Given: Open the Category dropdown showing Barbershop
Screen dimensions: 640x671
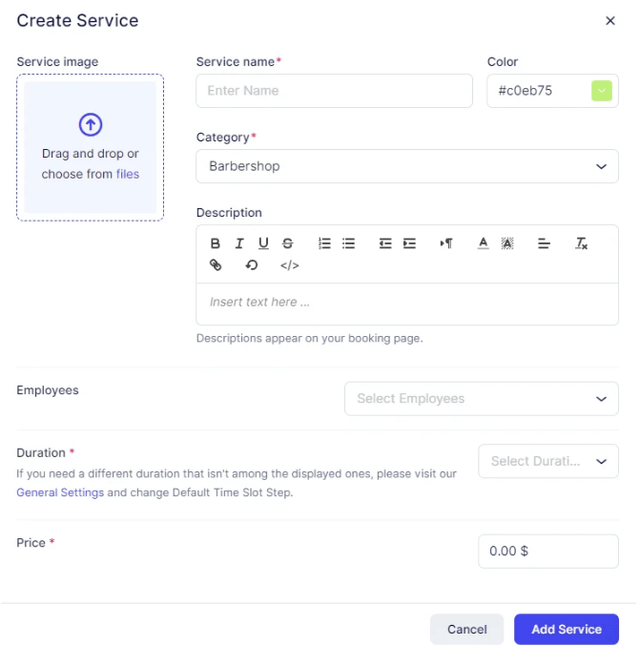Looking at the screenshot, I should click(407, 166).
